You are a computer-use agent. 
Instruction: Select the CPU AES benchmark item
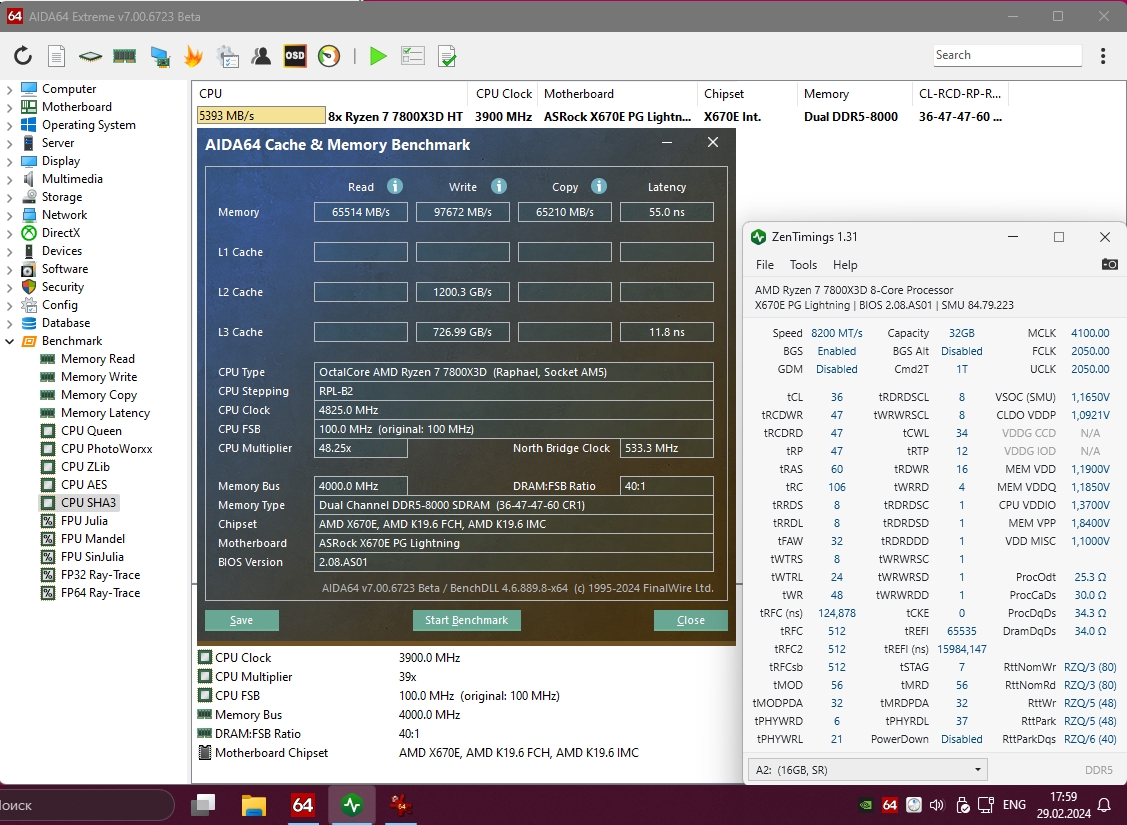pos(83,484)
